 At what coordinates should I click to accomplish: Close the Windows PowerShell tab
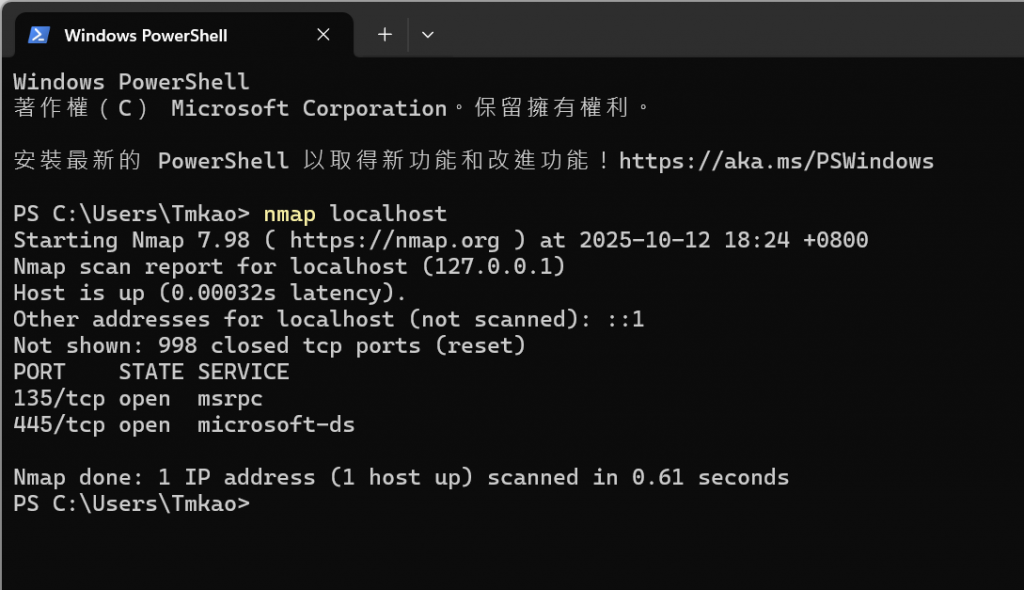(323, 35)
